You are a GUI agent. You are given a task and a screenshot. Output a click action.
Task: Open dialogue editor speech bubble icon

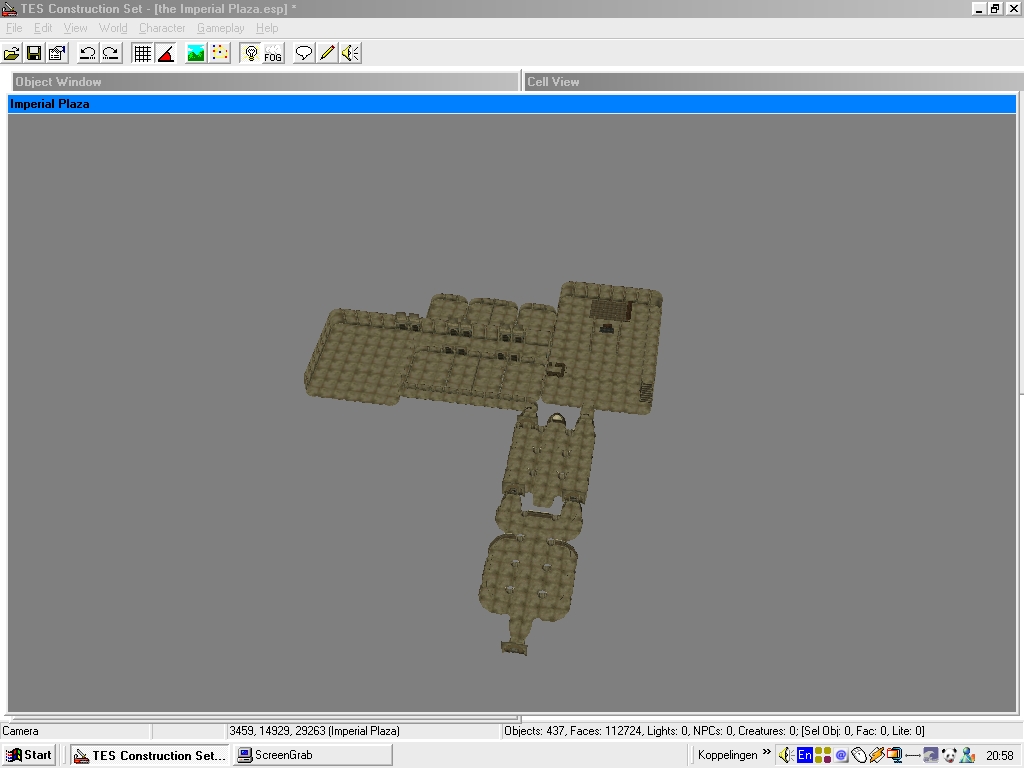pyautogui.click(x=304, y=53)
